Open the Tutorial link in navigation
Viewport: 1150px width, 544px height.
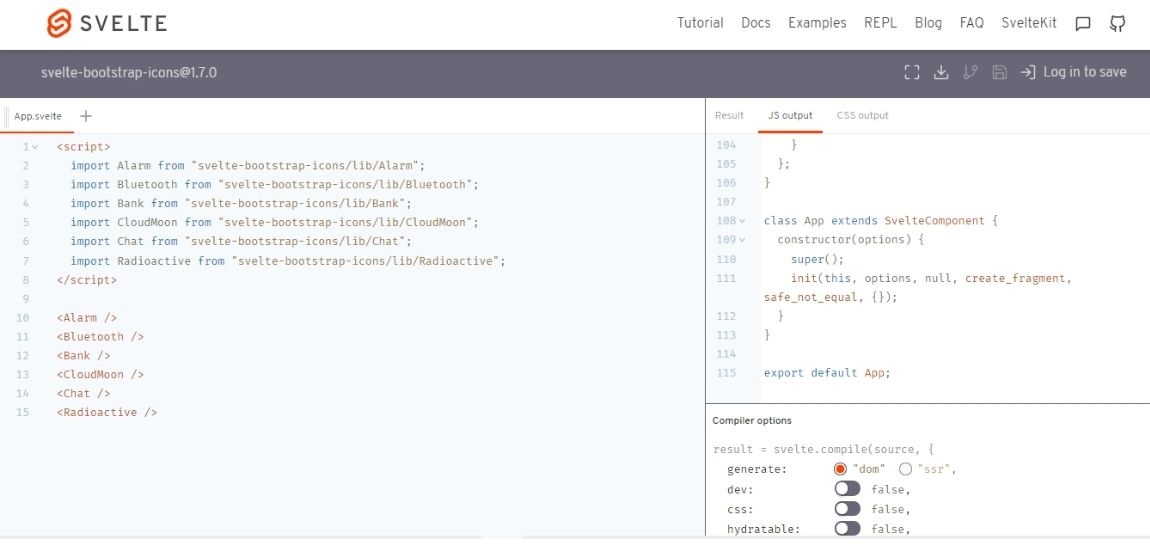click(700, 23)
